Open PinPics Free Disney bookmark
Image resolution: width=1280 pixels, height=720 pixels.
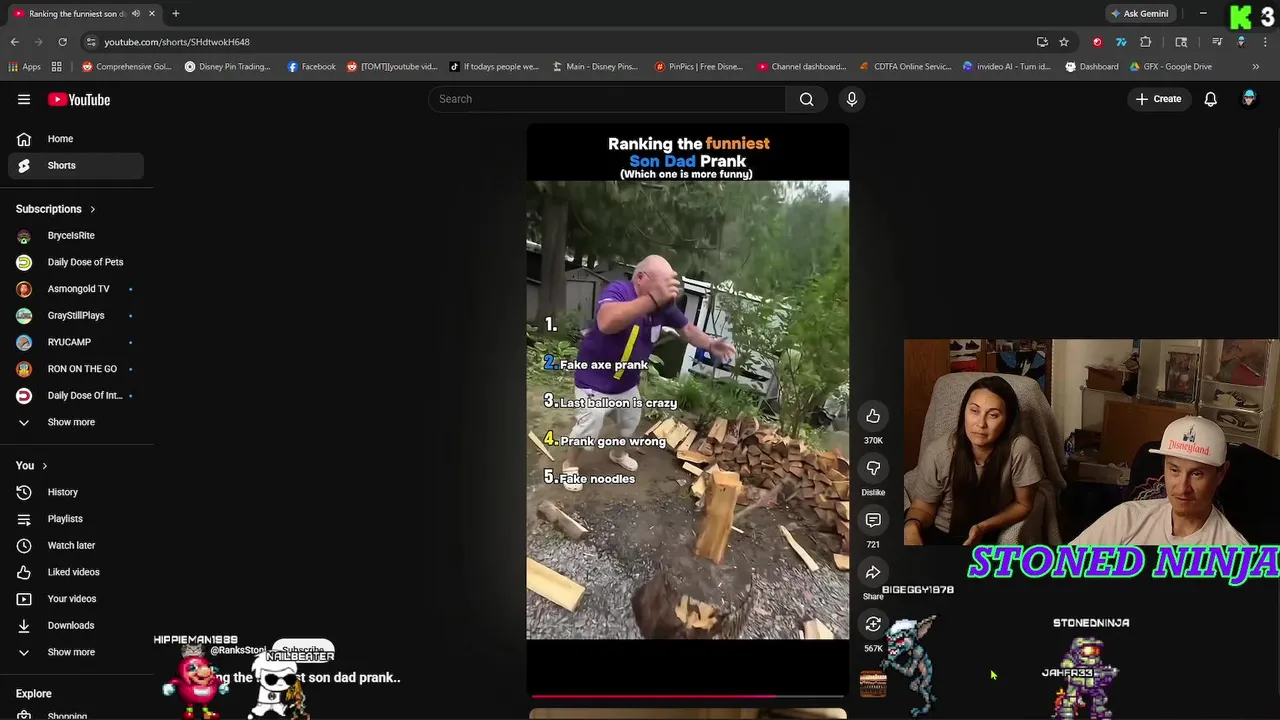[x=698, y=67]
